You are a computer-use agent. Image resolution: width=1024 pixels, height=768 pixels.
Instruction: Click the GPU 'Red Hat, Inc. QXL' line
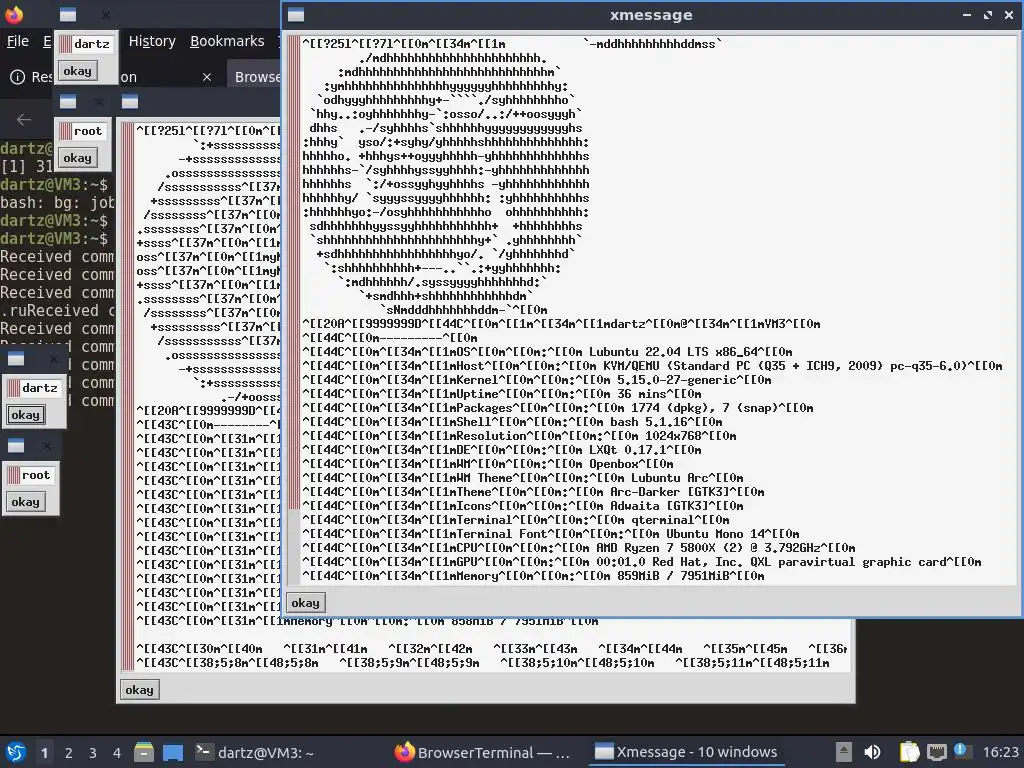pyautogui.click(x=641, y=562)
